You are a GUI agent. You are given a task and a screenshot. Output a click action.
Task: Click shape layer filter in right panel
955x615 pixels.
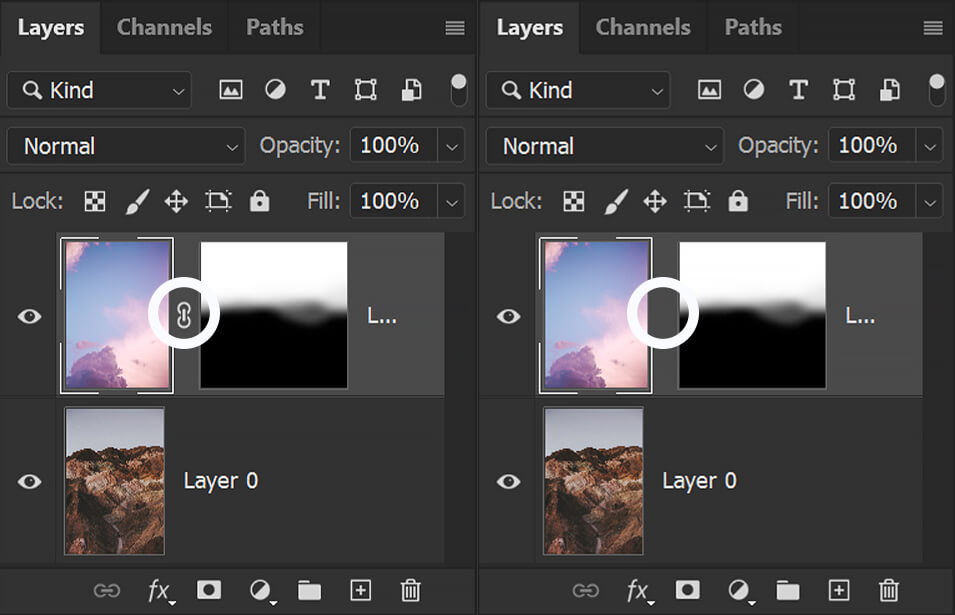pyautogui.click(x=844, y=90)
